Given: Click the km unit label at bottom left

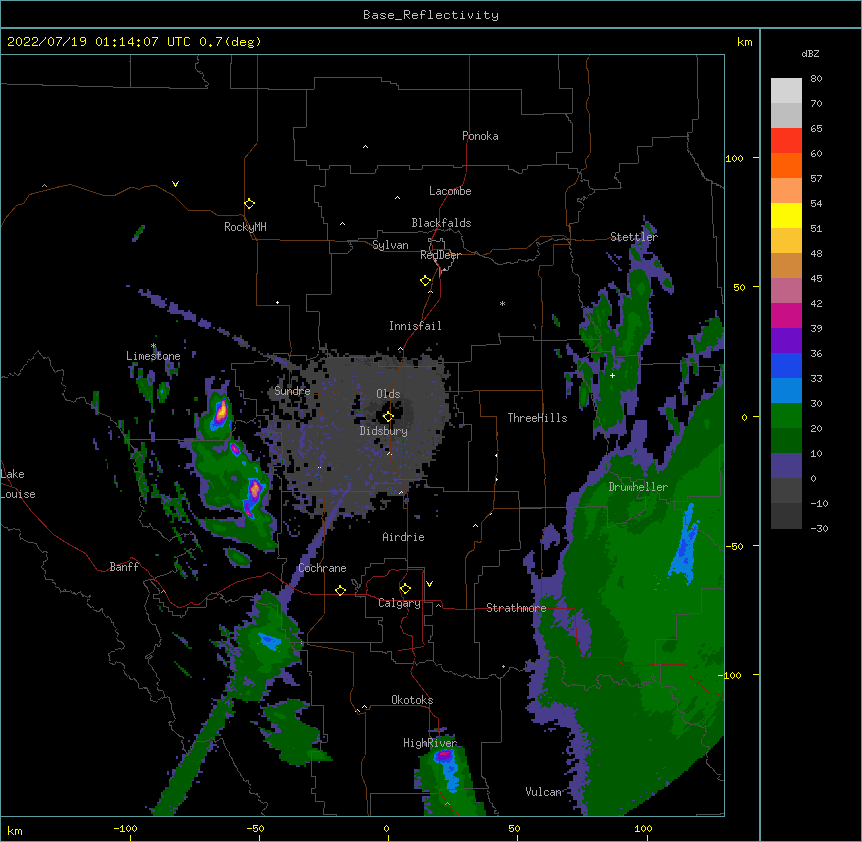Looking at the screenshot, I should click(14, 830).
